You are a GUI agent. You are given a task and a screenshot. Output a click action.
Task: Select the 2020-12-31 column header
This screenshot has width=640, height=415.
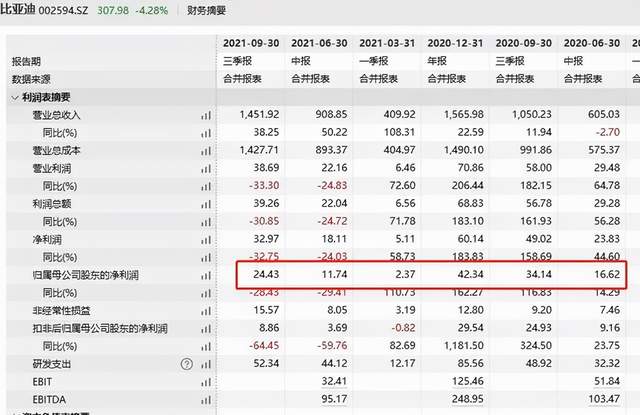(455, 43)
